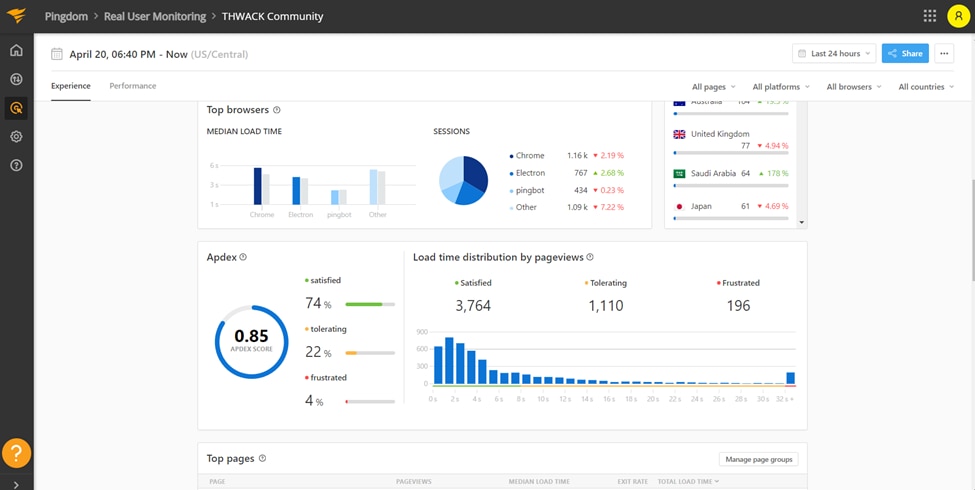The image size is (975, 490).
Task: Click the countries list scroll down arrow
Action: 802,222
